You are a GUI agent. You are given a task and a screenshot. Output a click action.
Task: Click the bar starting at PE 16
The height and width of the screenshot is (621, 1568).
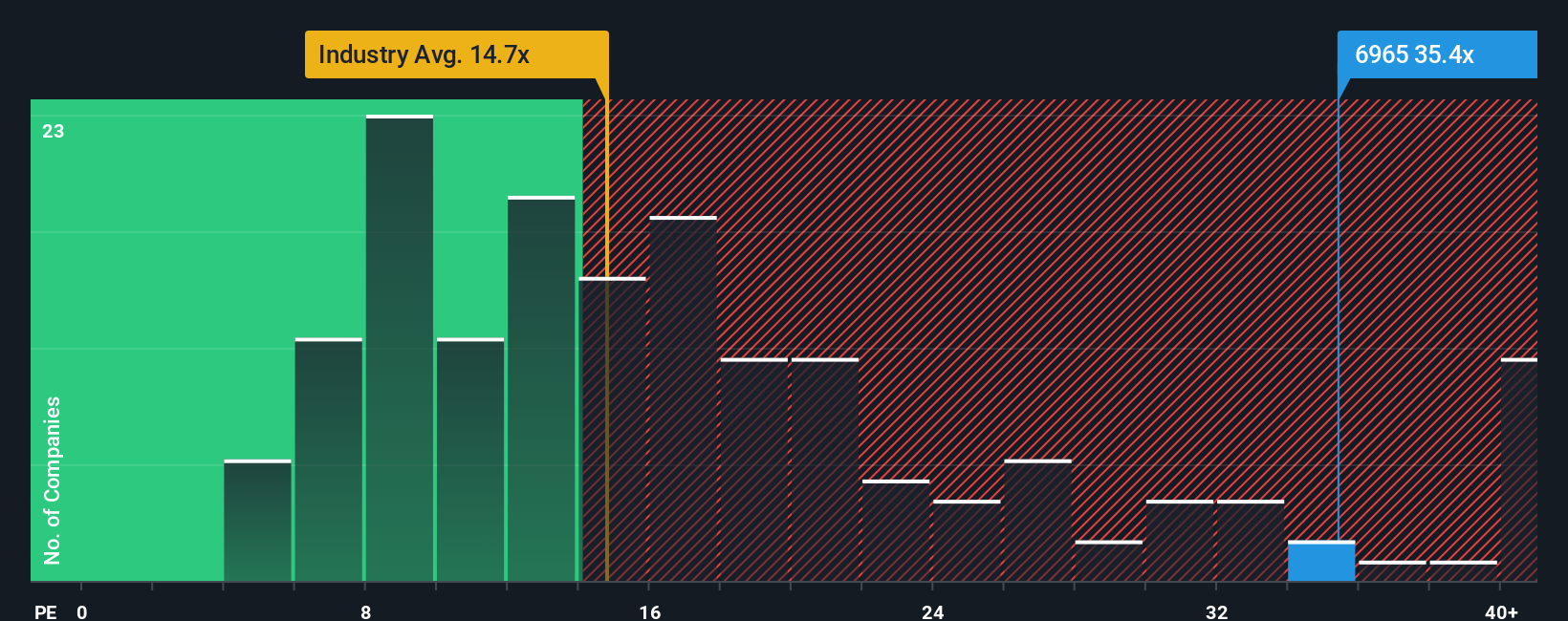click(683, 399)
